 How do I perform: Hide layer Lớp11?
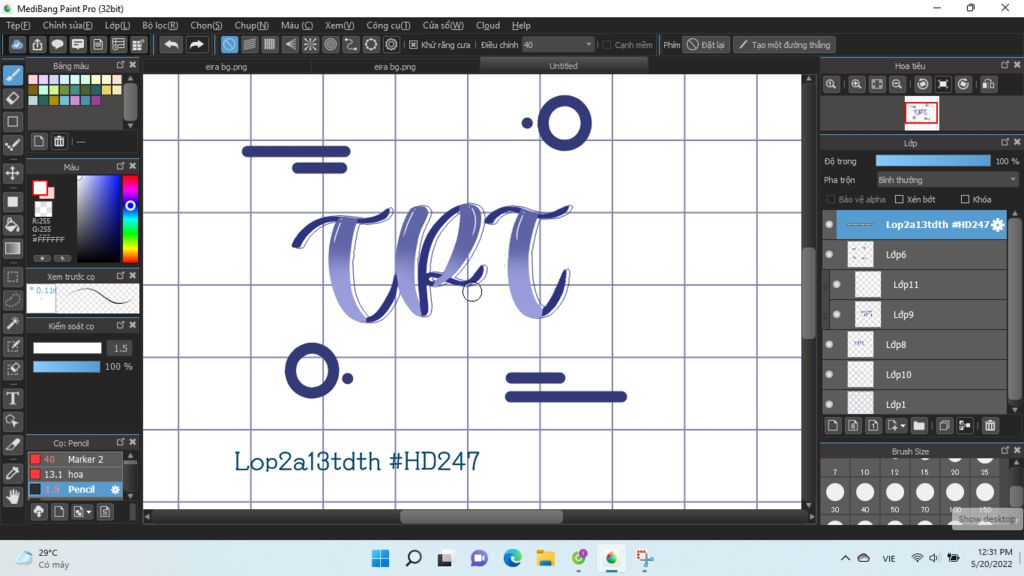pos(837,285)
